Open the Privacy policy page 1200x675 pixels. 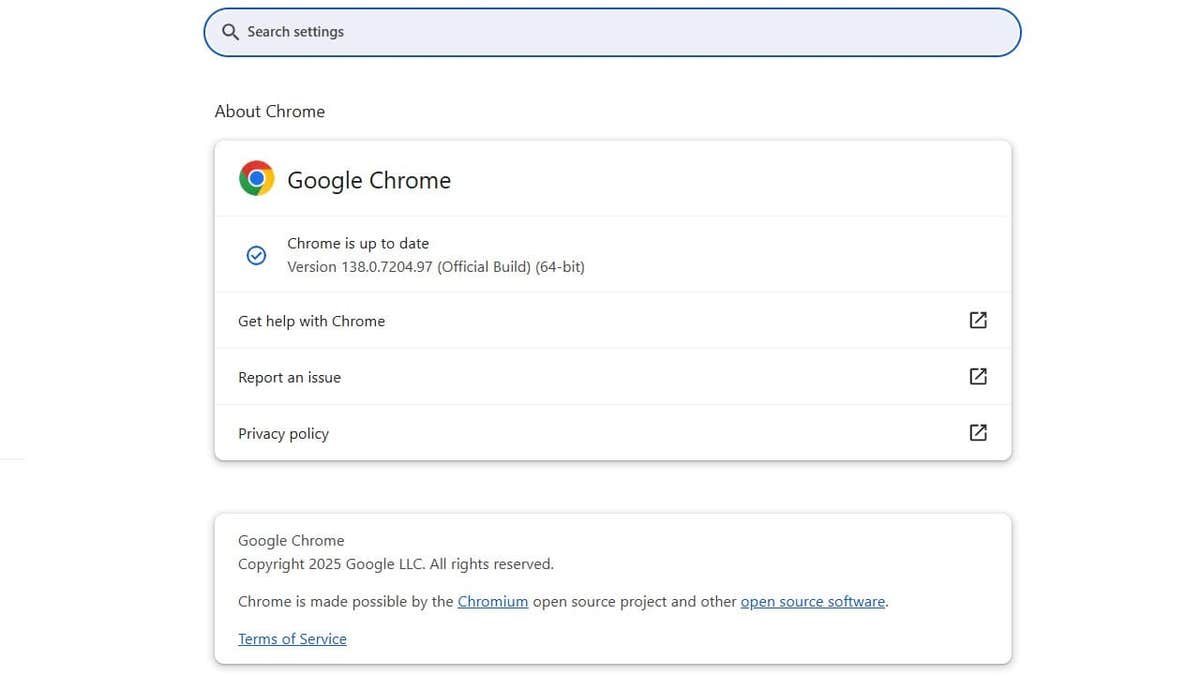283,433
